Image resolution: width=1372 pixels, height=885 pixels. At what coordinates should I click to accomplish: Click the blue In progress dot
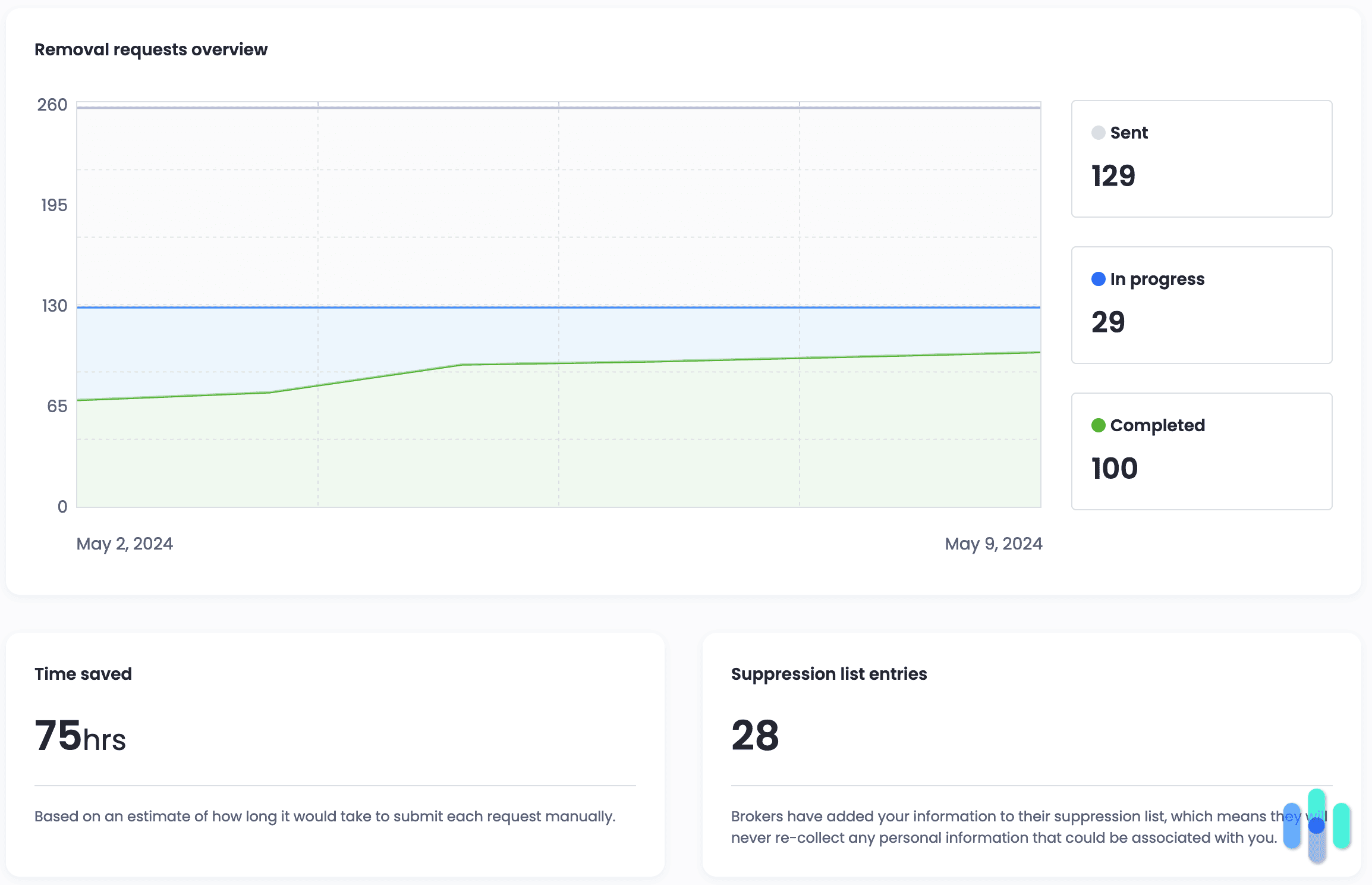(x=1098, y=279)
